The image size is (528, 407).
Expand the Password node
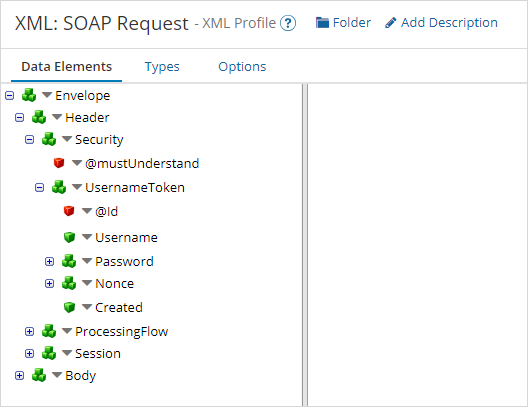point(50,261)
